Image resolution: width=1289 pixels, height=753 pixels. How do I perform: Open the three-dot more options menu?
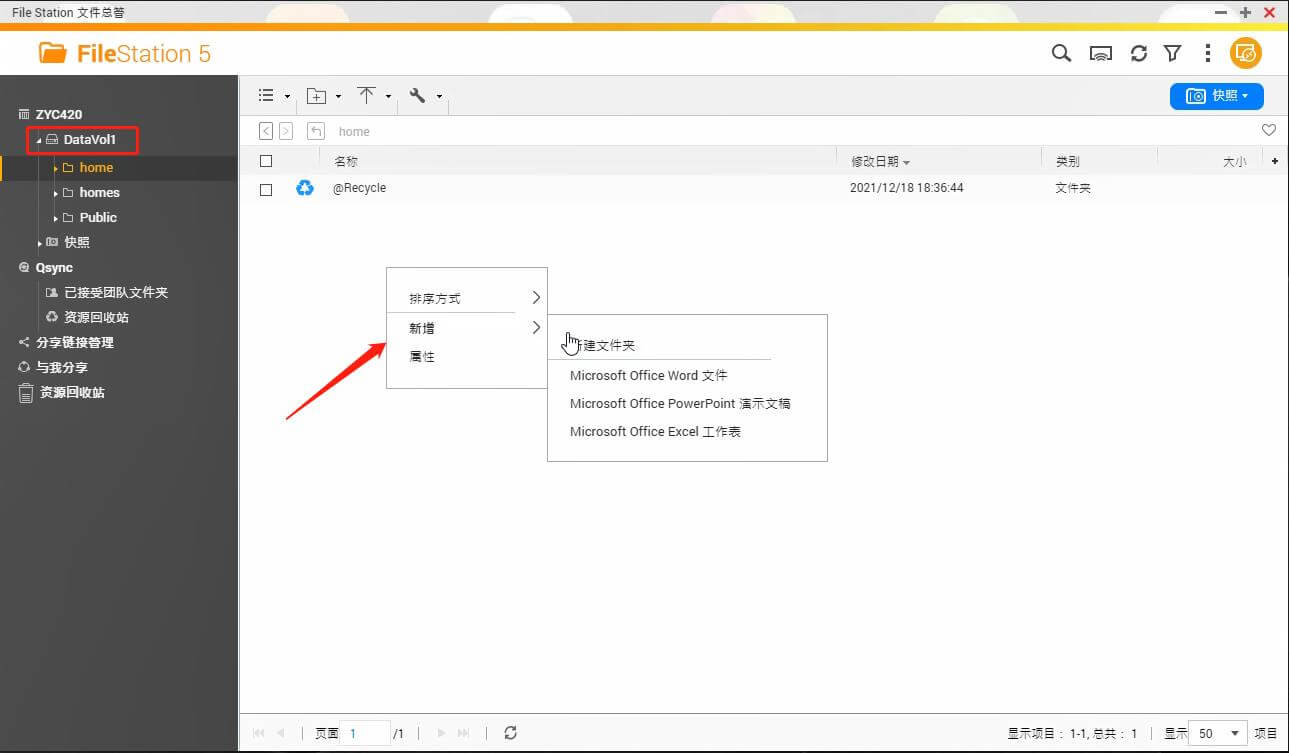coord(1208,54)
